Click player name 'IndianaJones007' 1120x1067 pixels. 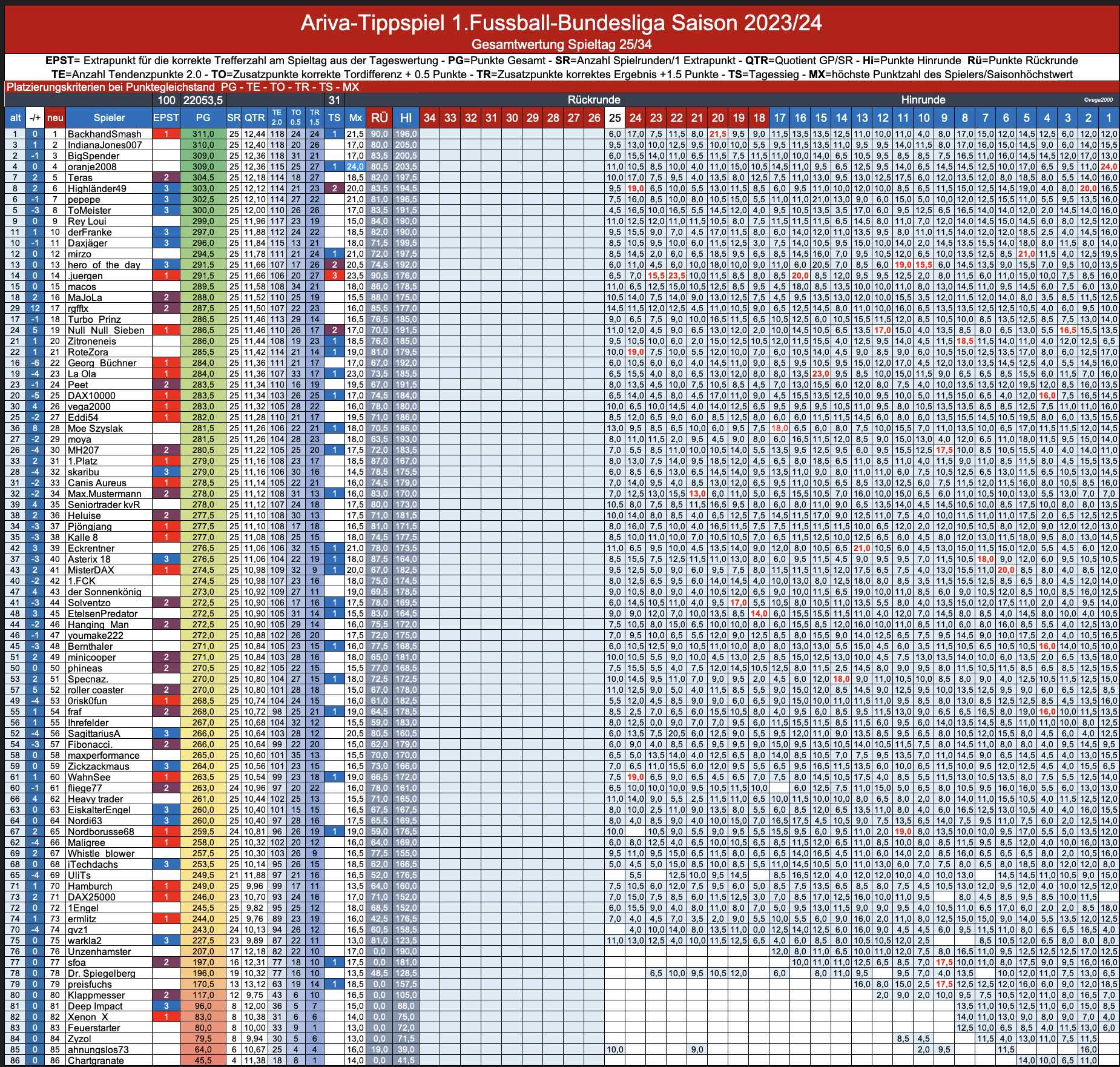pos(105,145)
